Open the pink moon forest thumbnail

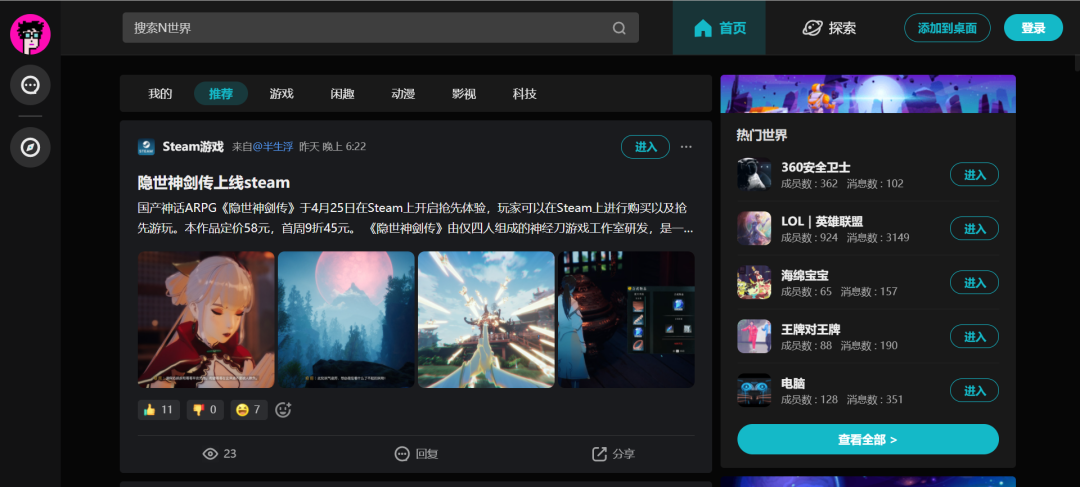point(346,320)
